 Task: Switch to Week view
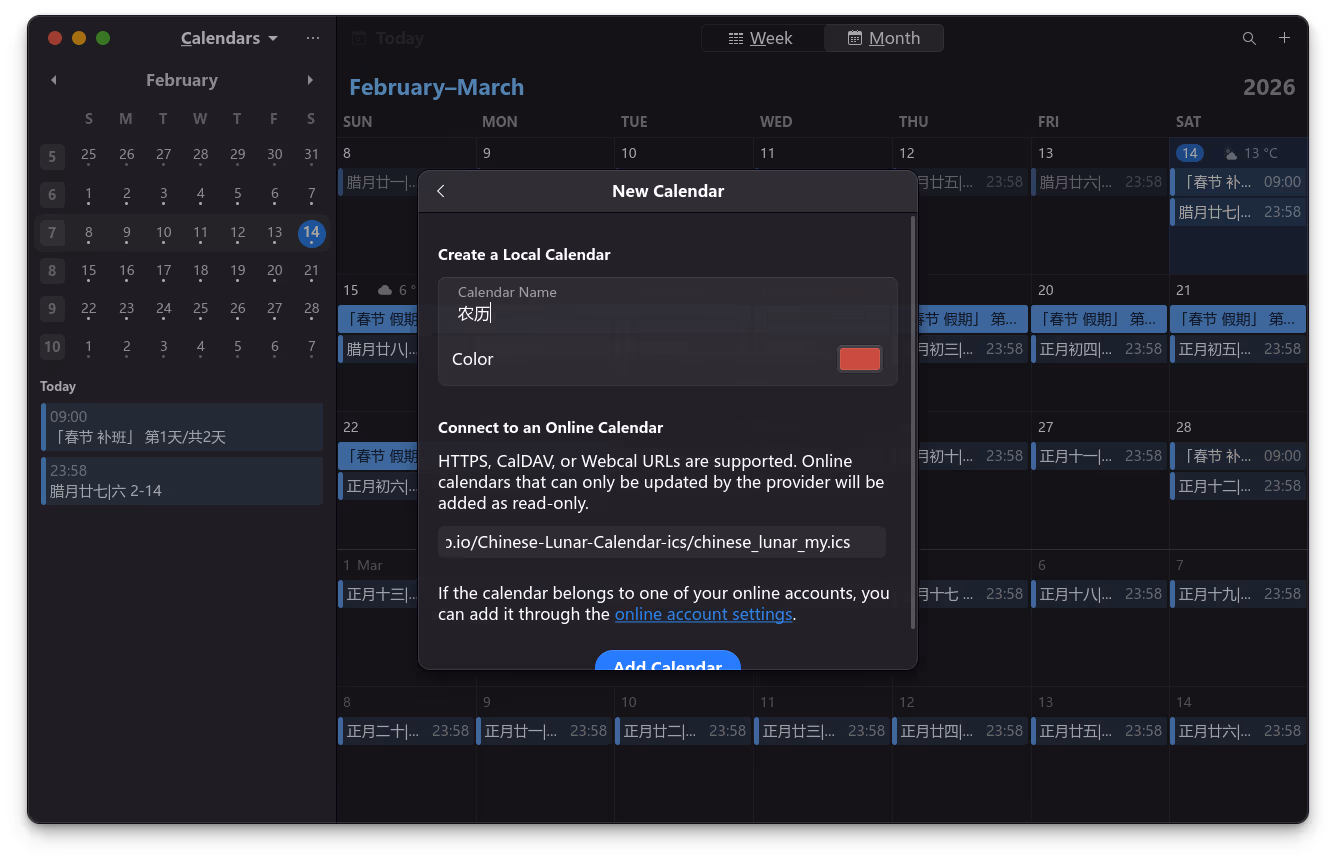[762, 37]
